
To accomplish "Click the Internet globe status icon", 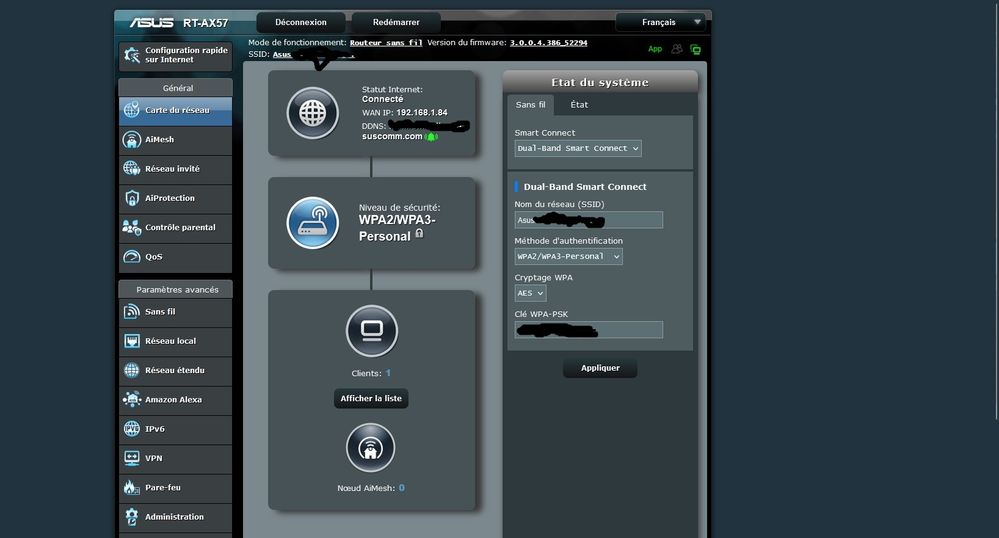I will (313, 112).
